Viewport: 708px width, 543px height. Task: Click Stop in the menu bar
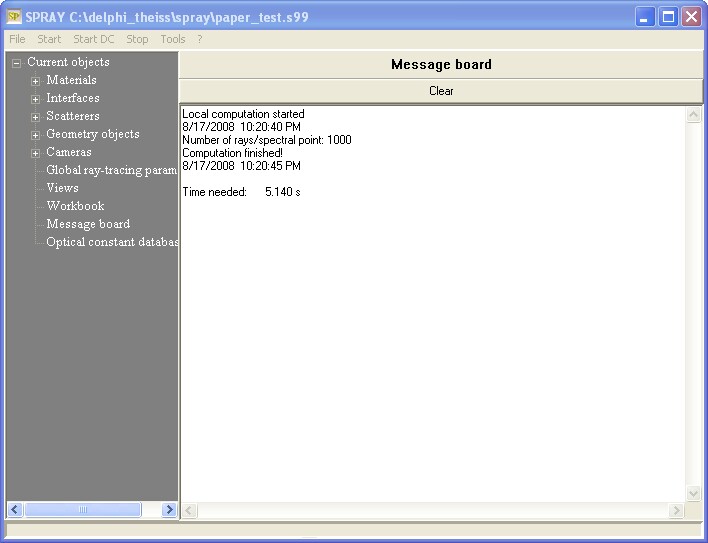pyautogui.click(x=137, y=39)
